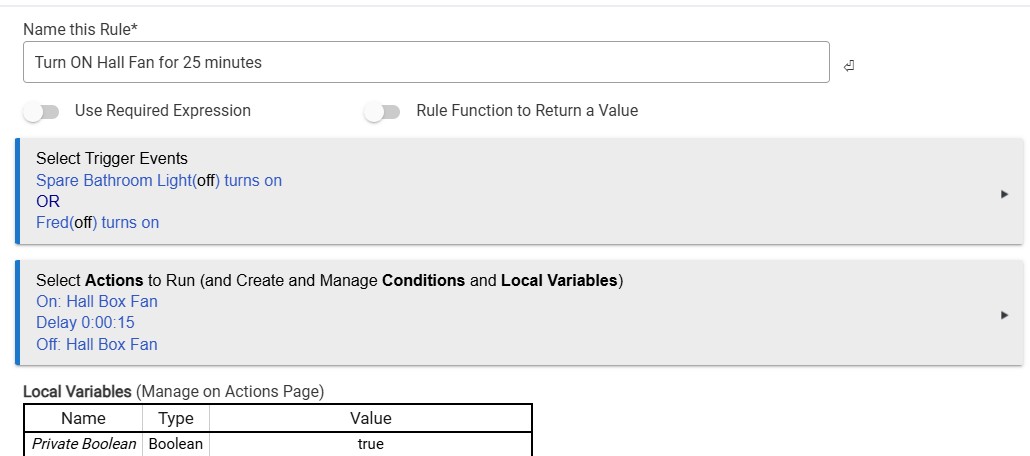Click the enter-key icon beside rule name
The image size is (1030, 456).
pos(849,66)
